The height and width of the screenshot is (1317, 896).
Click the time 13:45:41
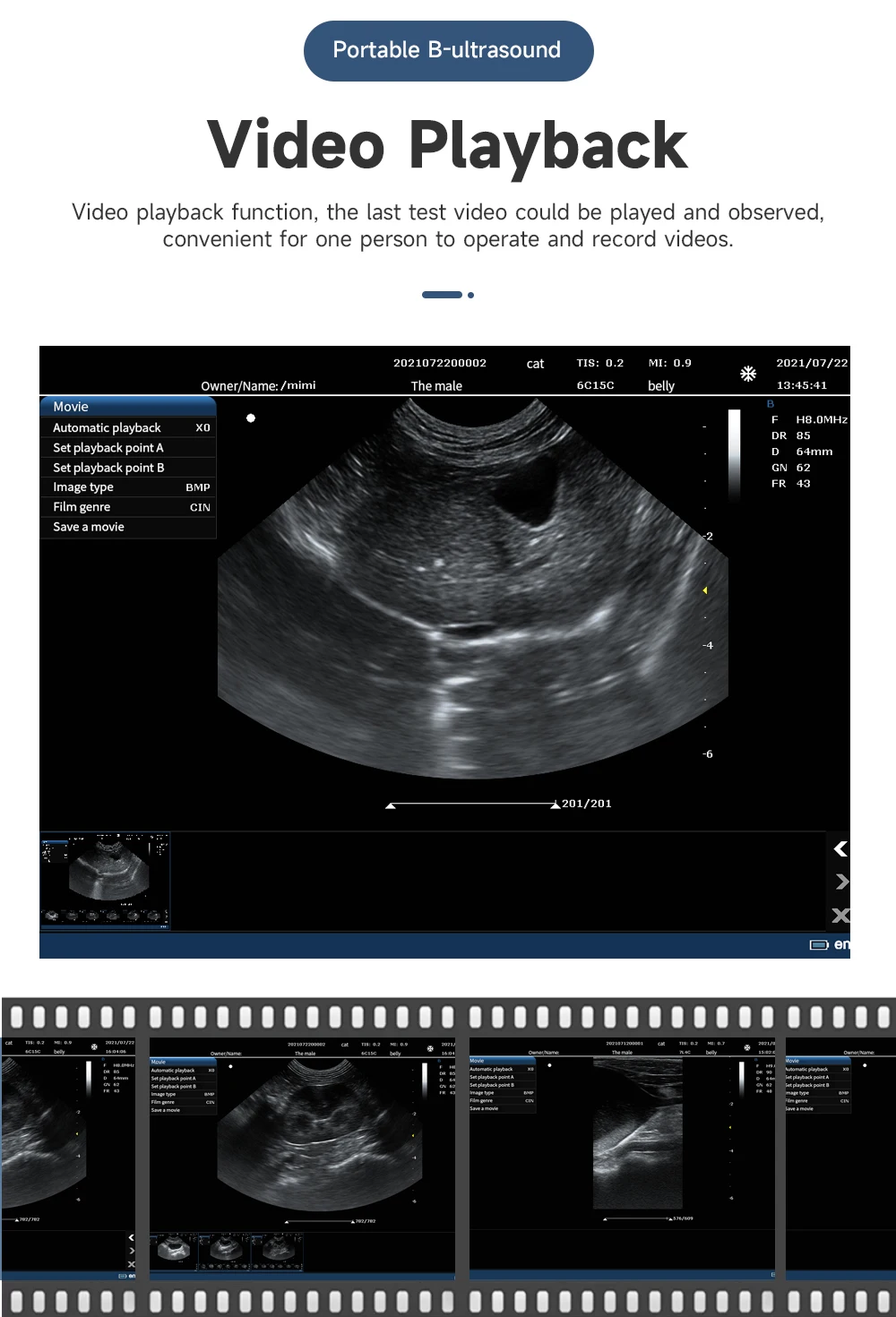coord(802,385)
